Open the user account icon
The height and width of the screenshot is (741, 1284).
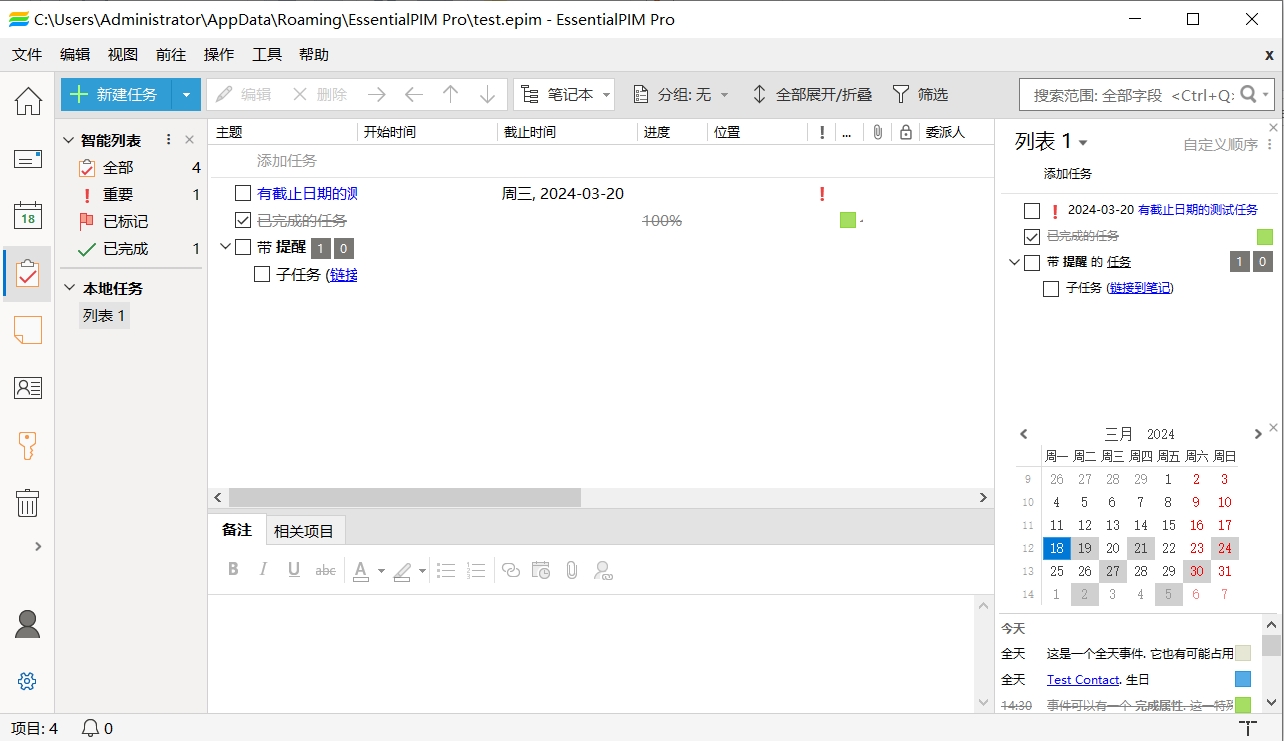tap(28, 624)
